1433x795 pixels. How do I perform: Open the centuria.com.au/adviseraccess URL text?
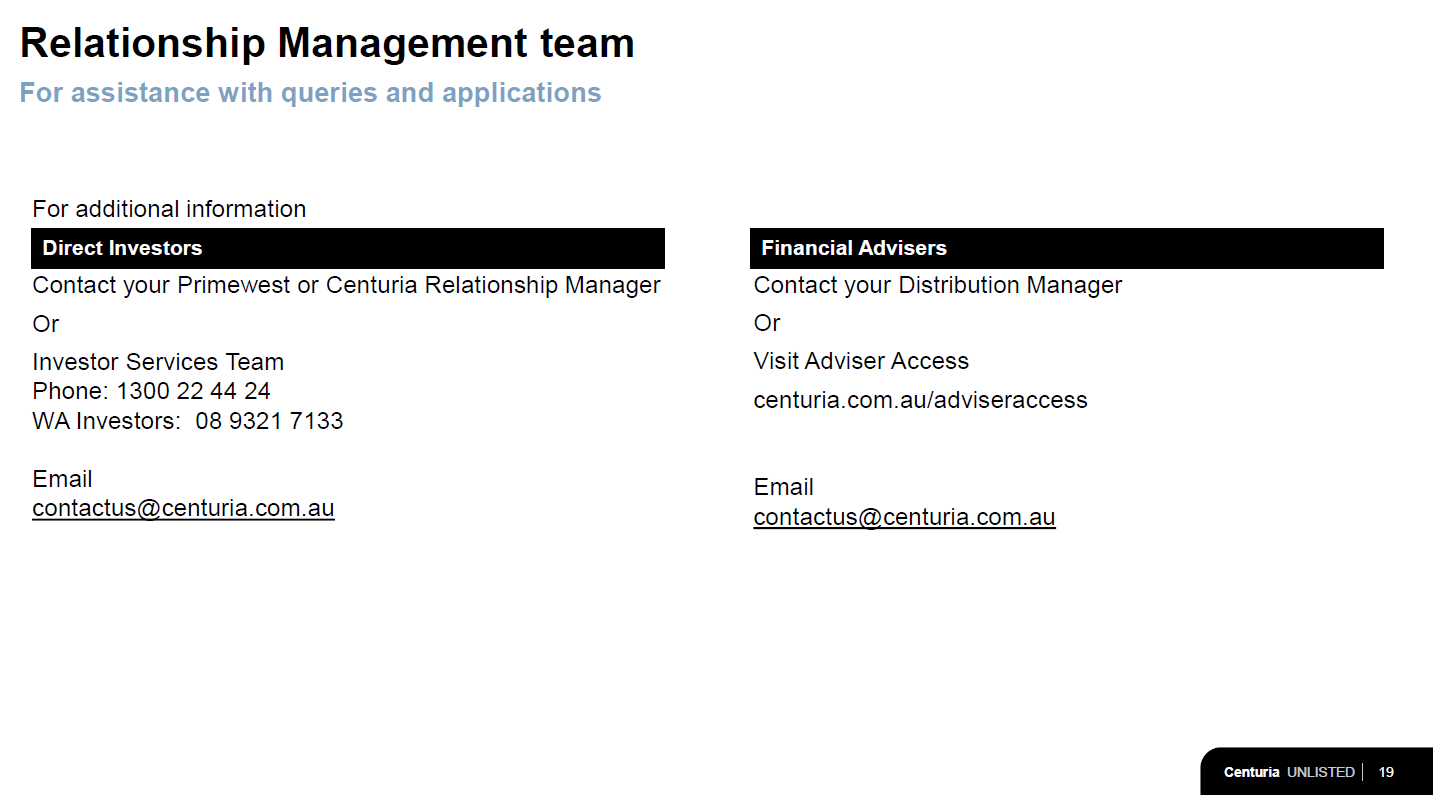point(920,400)
